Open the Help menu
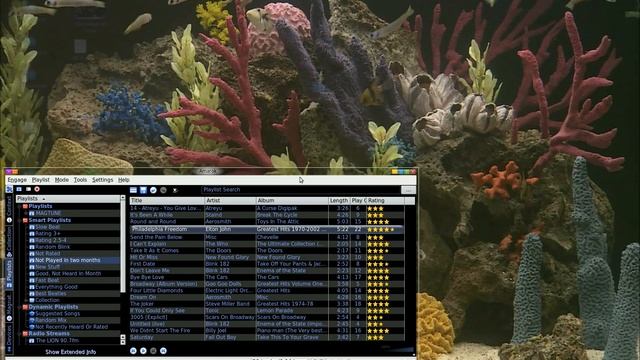Screen dimensions: 640x360 pos(124,180)
